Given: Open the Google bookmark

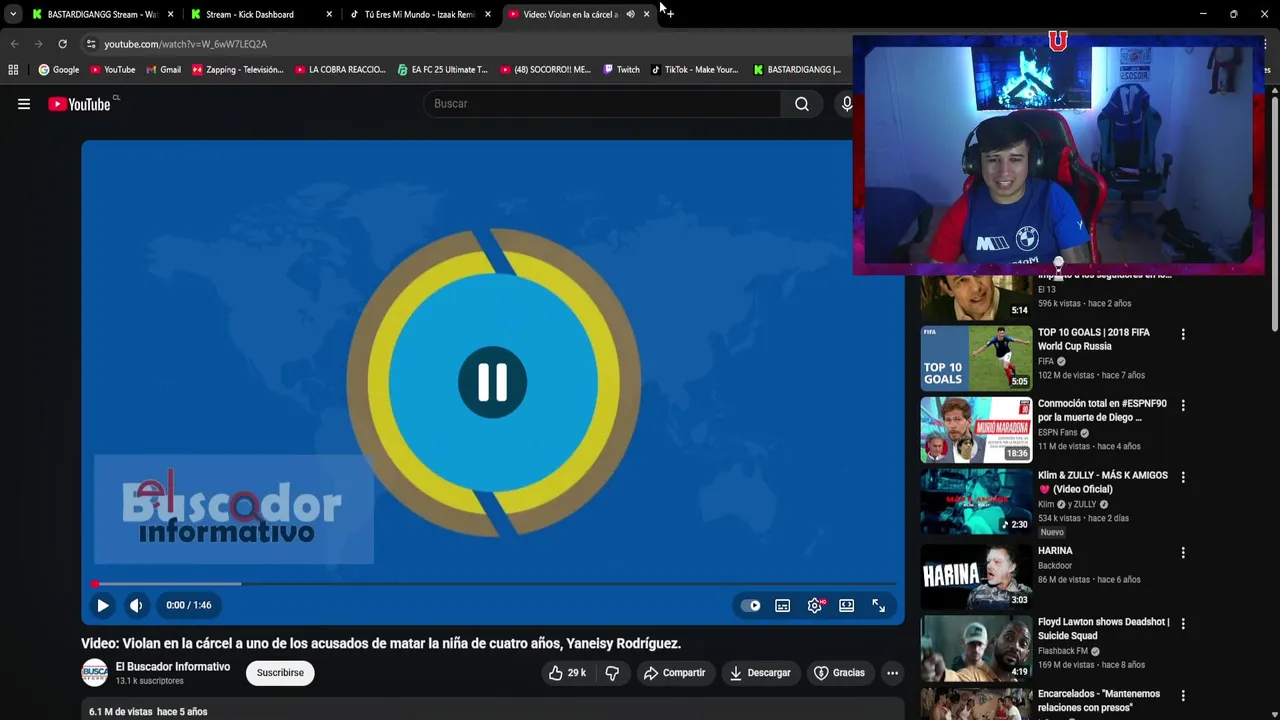Looking at the screenshot, I should coord(59,70).
